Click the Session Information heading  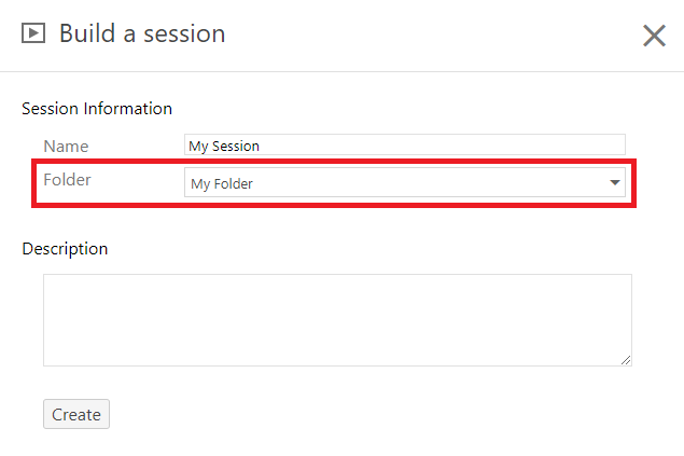point(97,109)
